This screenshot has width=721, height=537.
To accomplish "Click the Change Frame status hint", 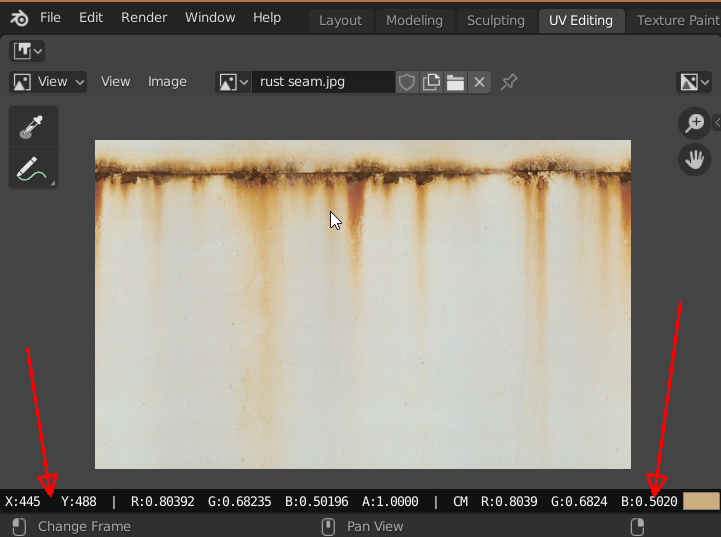I will pyautogui.click(x=84, y=526).
